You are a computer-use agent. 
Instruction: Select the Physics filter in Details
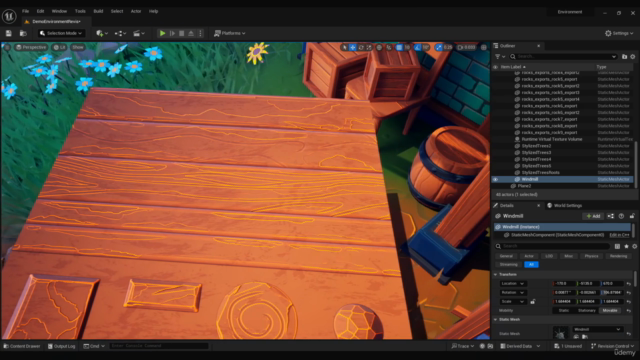(x=591, y=256)
